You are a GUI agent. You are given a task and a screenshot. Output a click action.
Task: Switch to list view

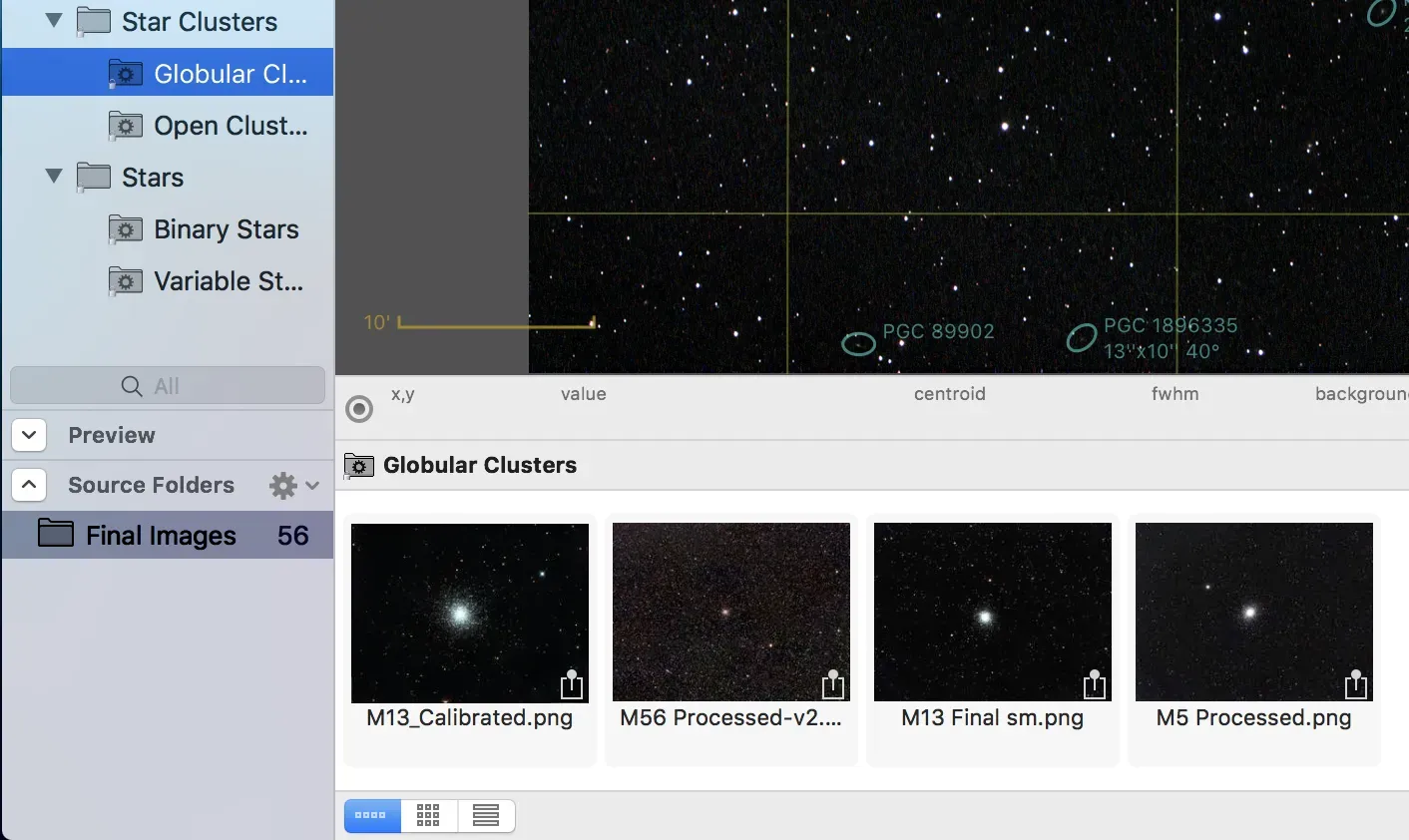486,815
